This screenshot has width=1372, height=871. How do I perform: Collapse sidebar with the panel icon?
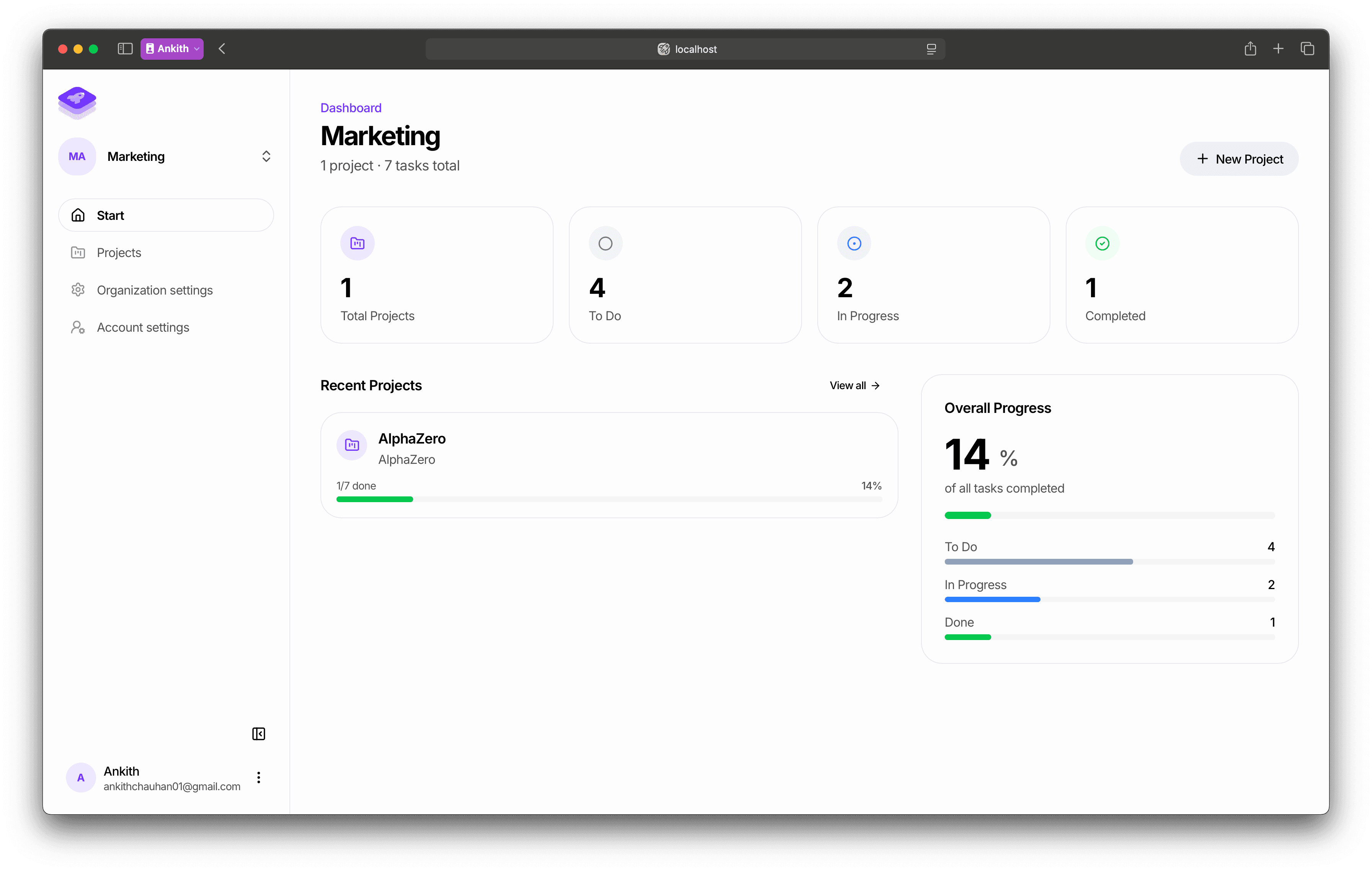tap(259, 733)
